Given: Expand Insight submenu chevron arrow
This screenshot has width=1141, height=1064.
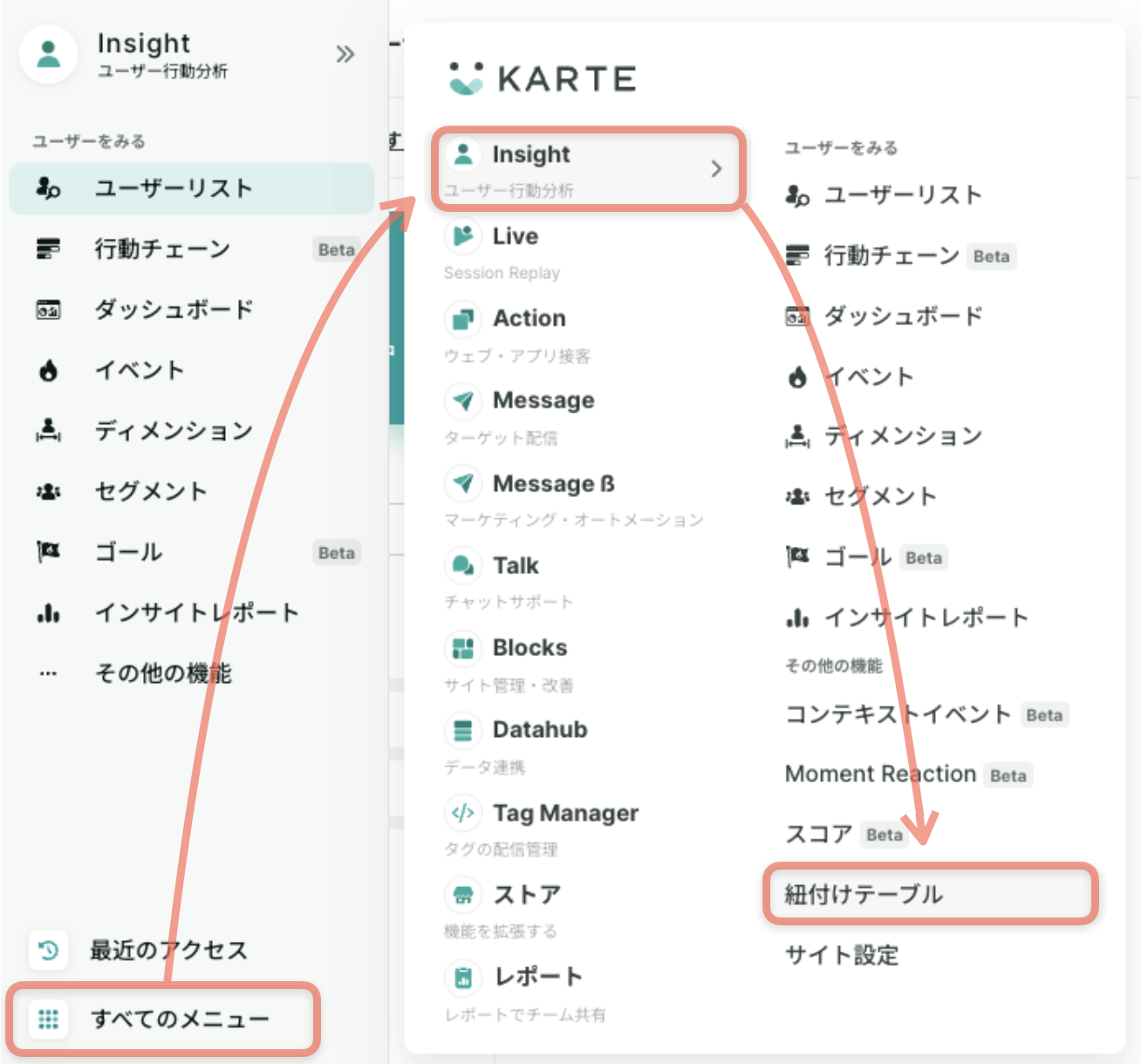Looking at the screenshot, I should click(716, 168).
